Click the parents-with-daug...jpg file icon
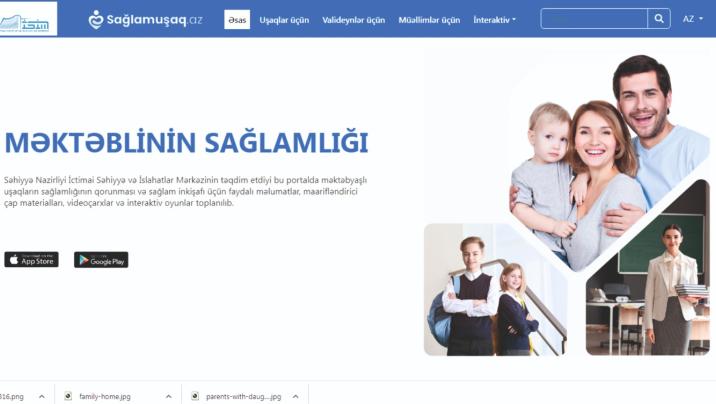Image resolution: width=716 pixels, height=404 pixels. pos(195,396)
